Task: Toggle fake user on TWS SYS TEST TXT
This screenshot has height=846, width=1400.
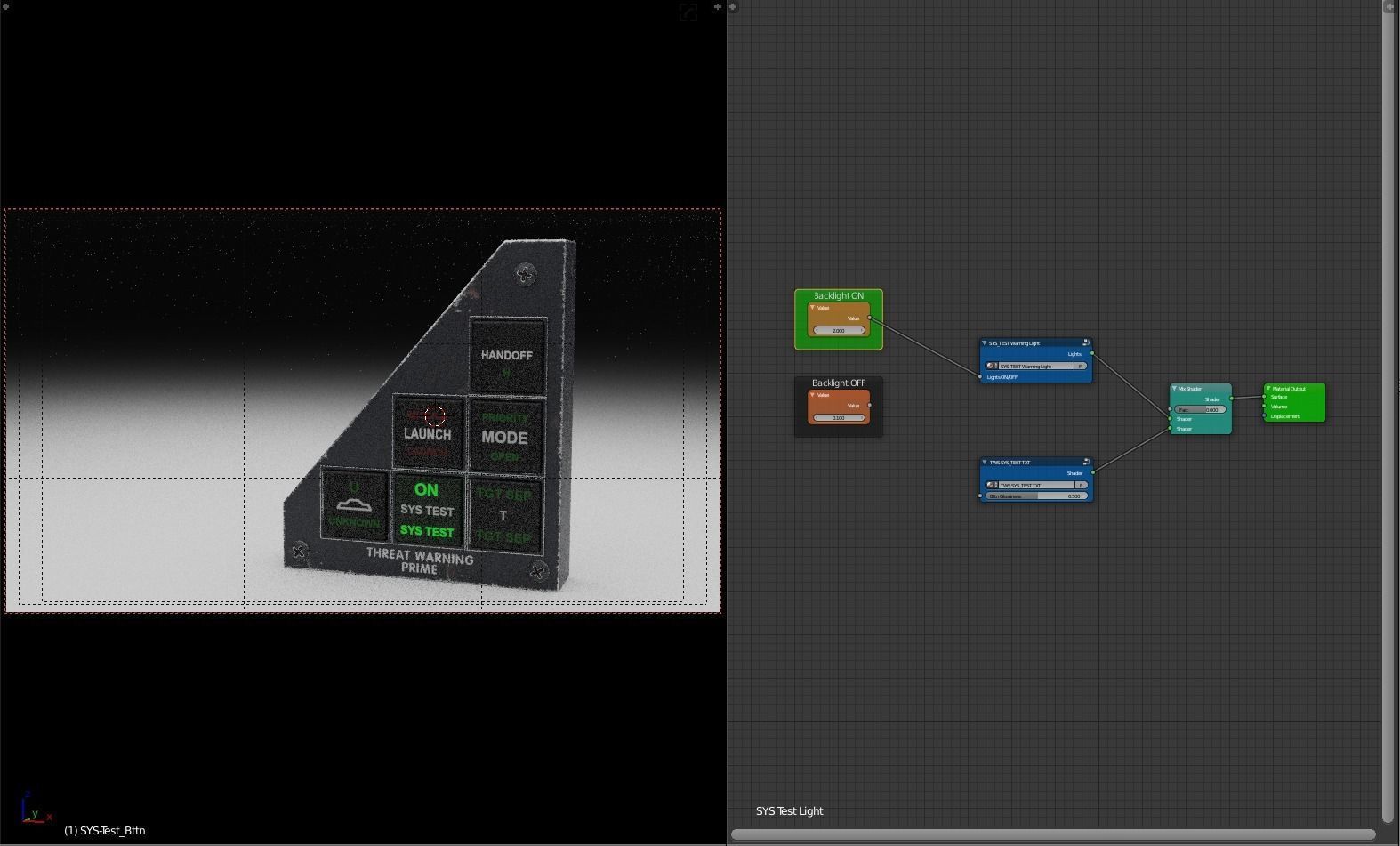Action: (x=1081, y=486)
